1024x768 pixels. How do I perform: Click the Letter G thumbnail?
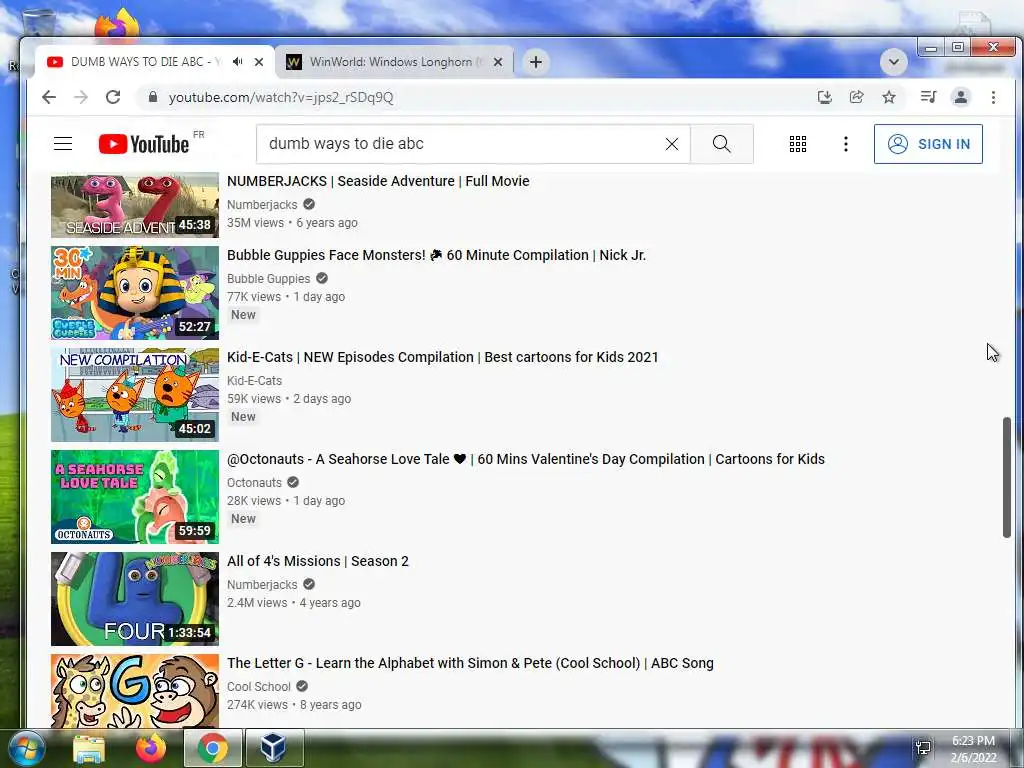(135, 691)
